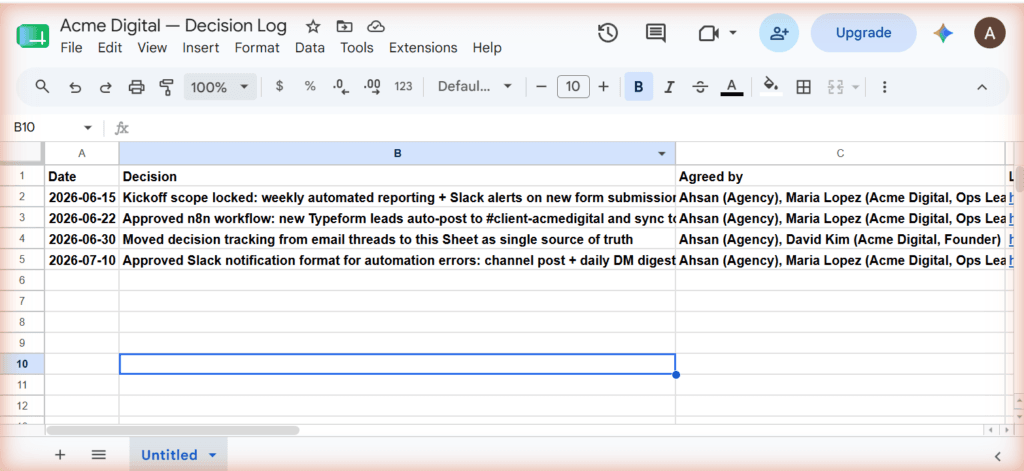1024x471 pixels.
Task: Click the undo arrow
Action: tap(75, 87)
